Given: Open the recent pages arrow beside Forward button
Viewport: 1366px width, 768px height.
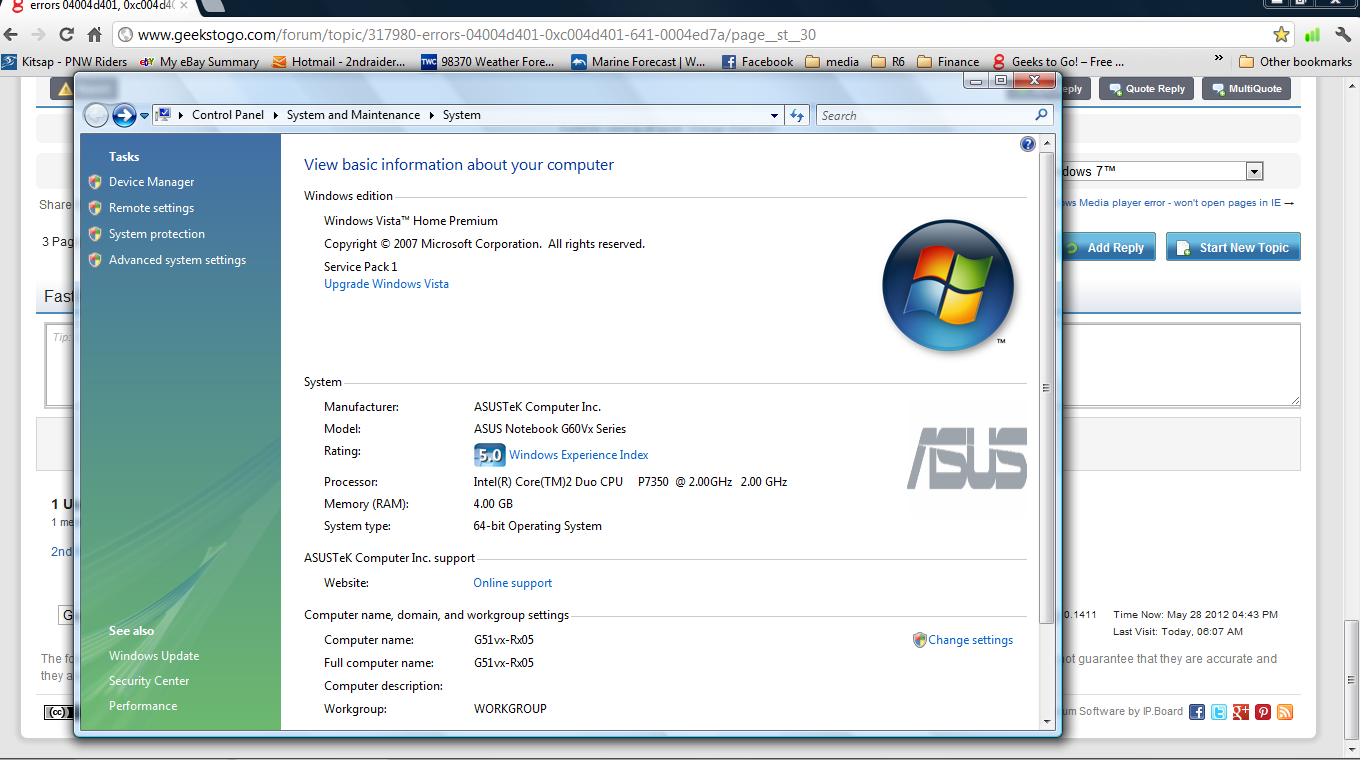Looking at the screenshot, I should (144, 116).
